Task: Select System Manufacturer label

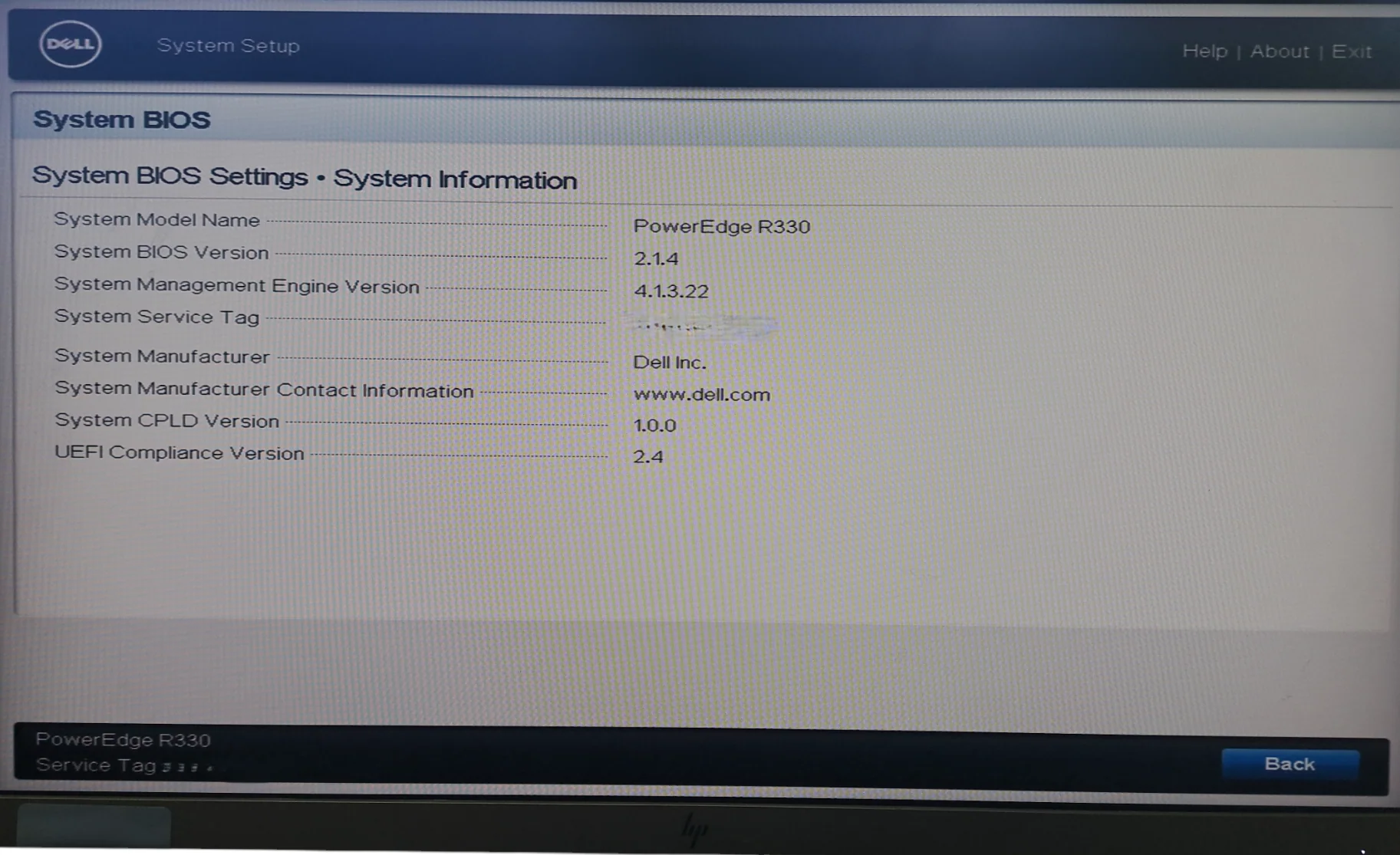Action: (162, 357)
